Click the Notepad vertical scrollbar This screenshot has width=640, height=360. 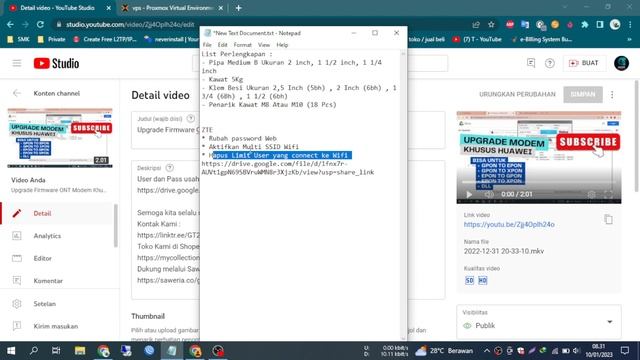coord(403,195)
